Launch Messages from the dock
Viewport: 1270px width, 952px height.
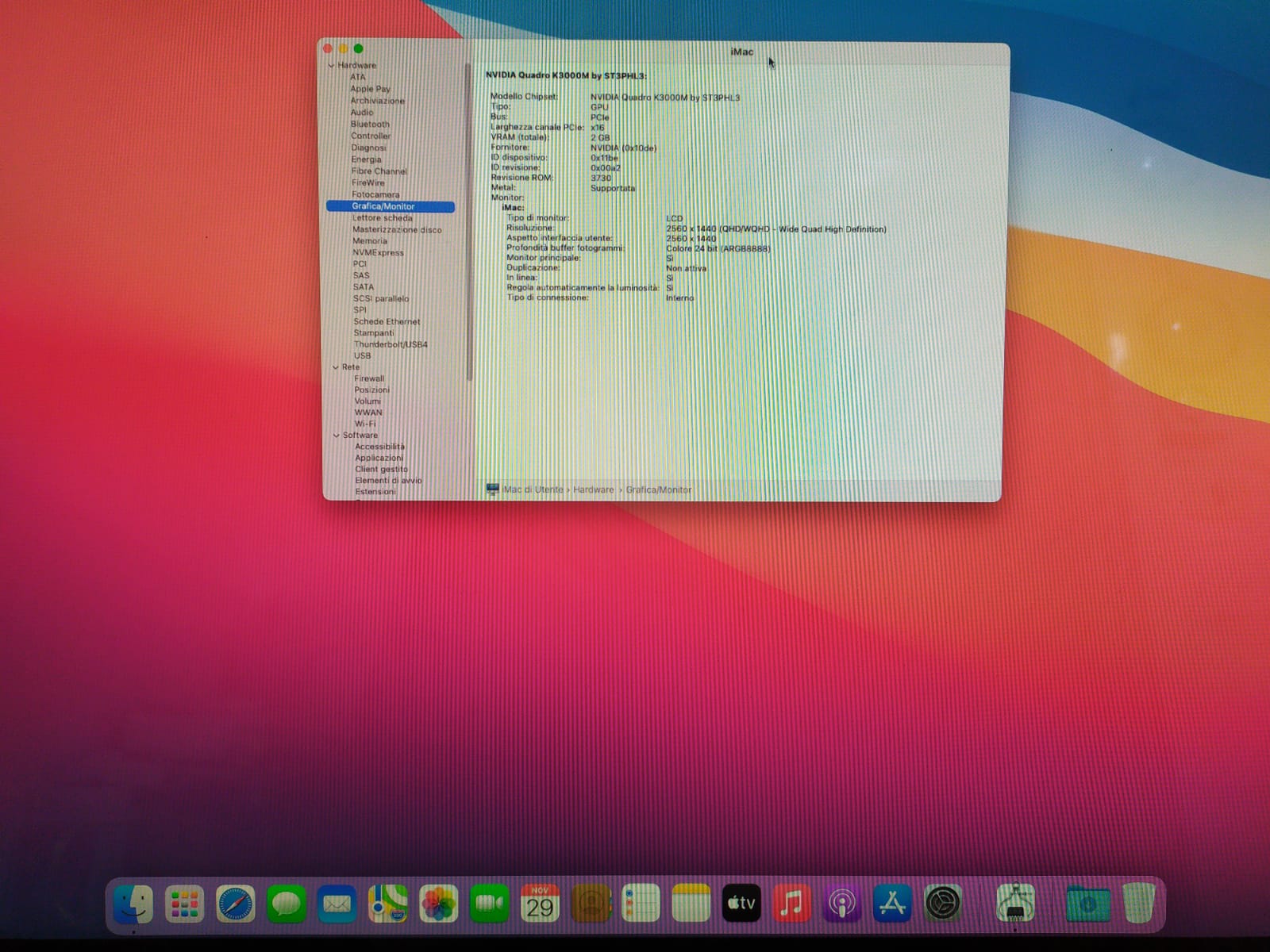[286, 904]
